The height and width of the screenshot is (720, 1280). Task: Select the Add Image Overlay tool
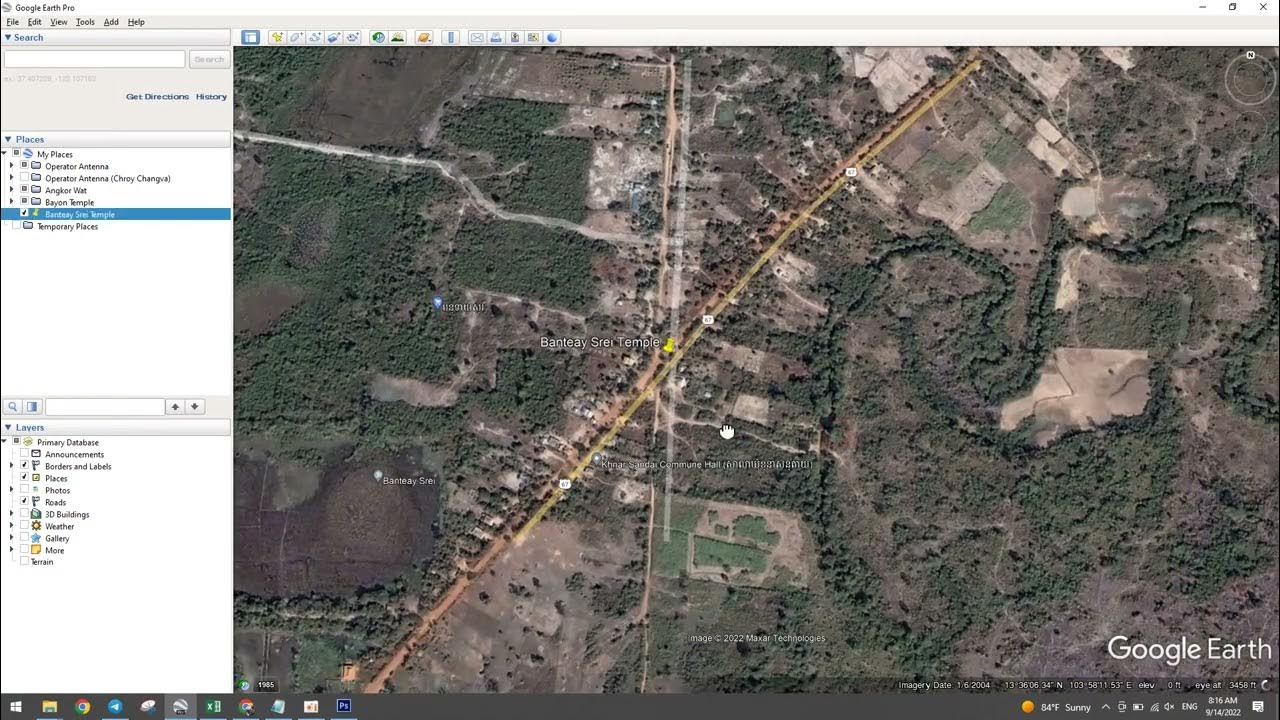click(334, 37)
